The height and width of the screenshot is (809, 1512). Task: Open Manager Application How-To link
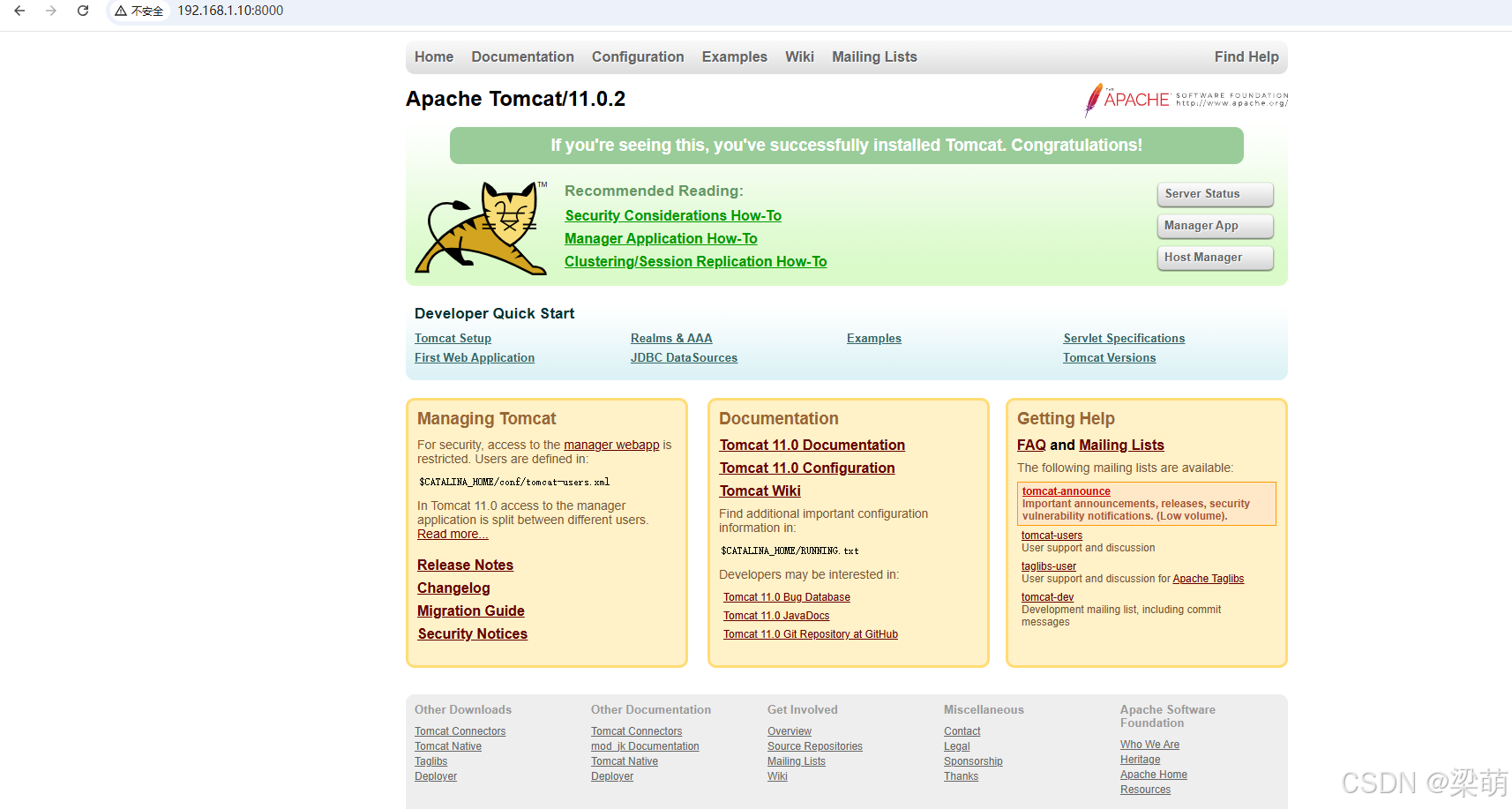pyautogui.click(x=661, y=238)
